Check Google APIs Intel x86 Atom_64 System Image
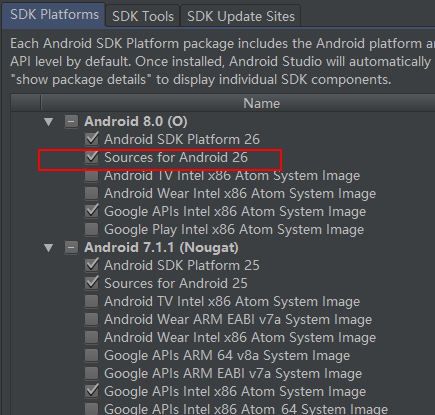The width and height of the screenshot is (435, 415). pos(91,409)
